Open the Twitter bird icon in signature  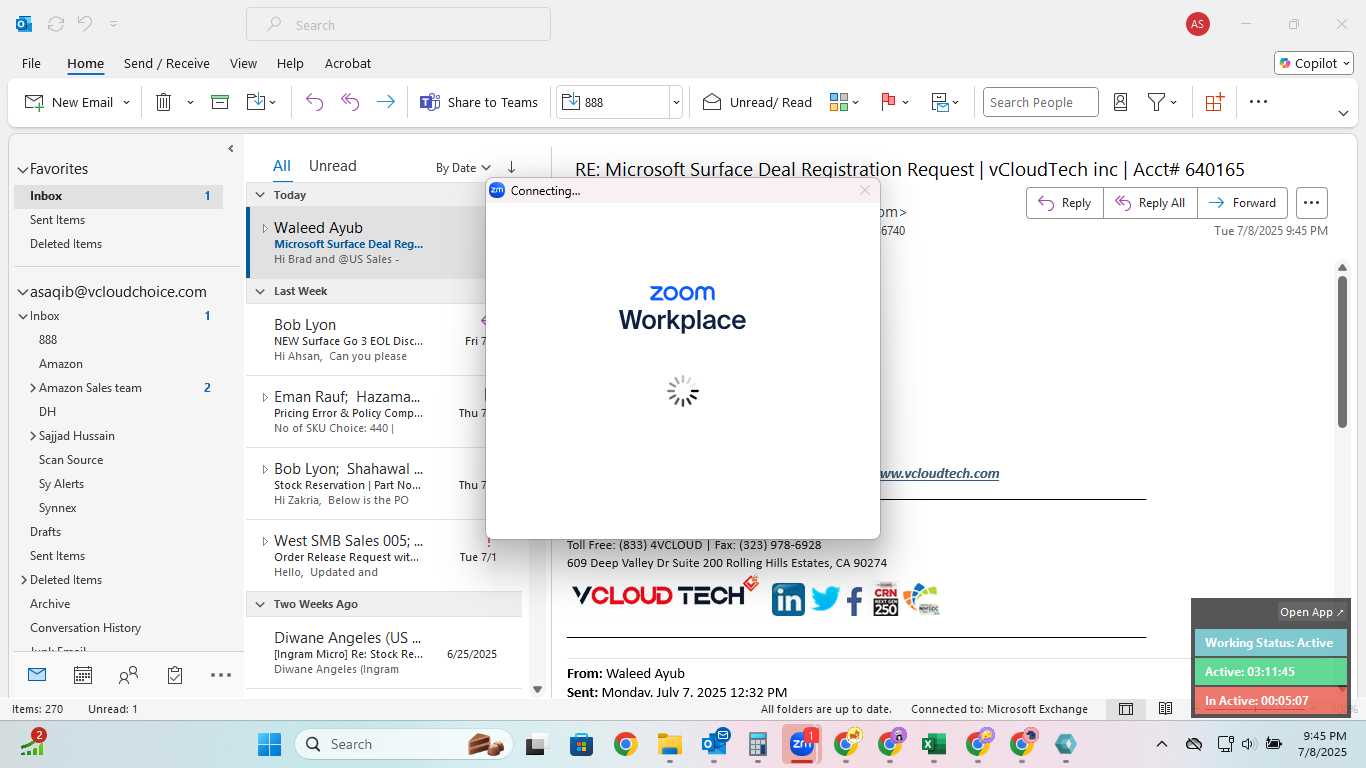click(x=825, y=599)
